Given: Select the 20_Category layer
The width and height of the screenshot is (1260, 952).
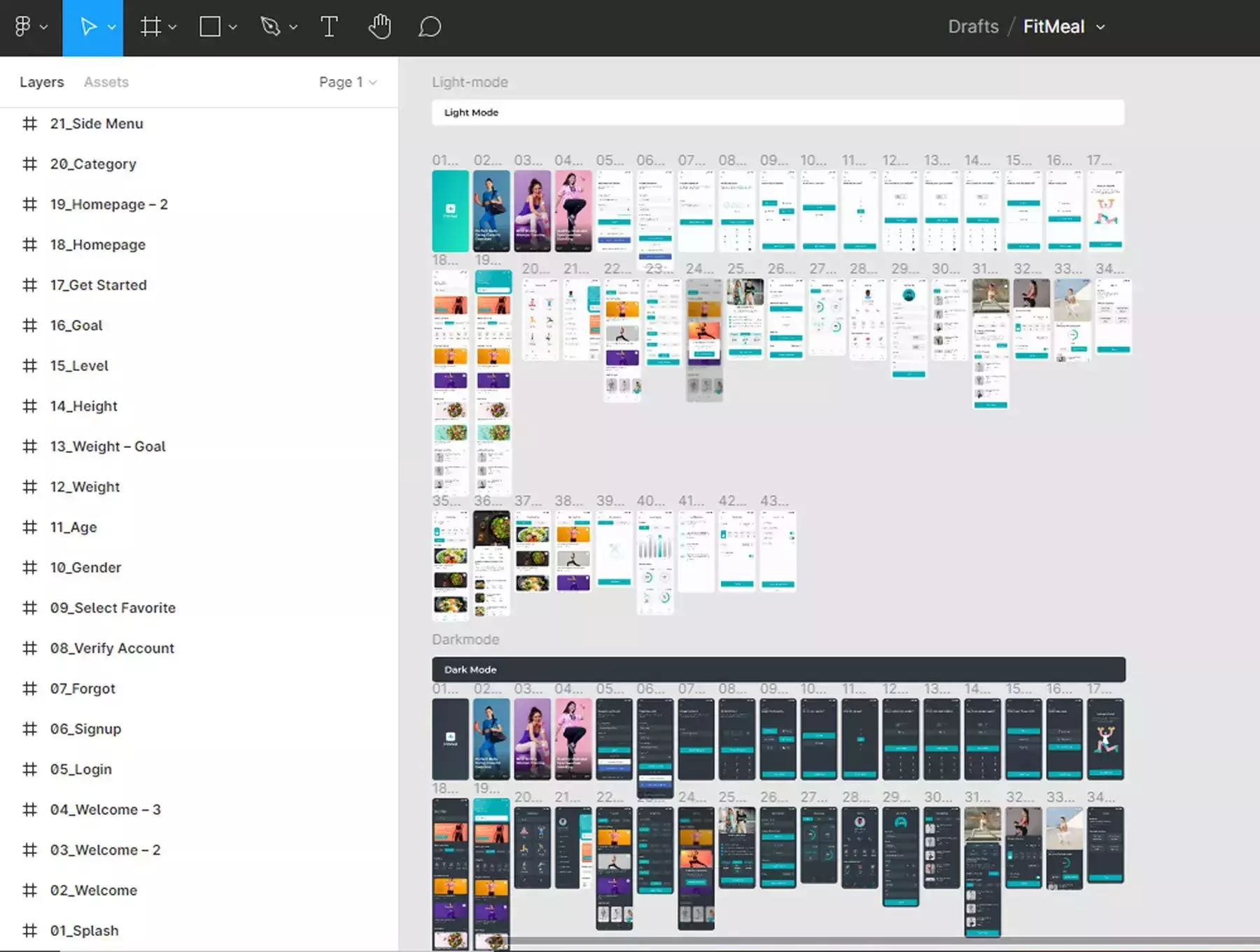Looking at the screenshot, I should [199, 164].
